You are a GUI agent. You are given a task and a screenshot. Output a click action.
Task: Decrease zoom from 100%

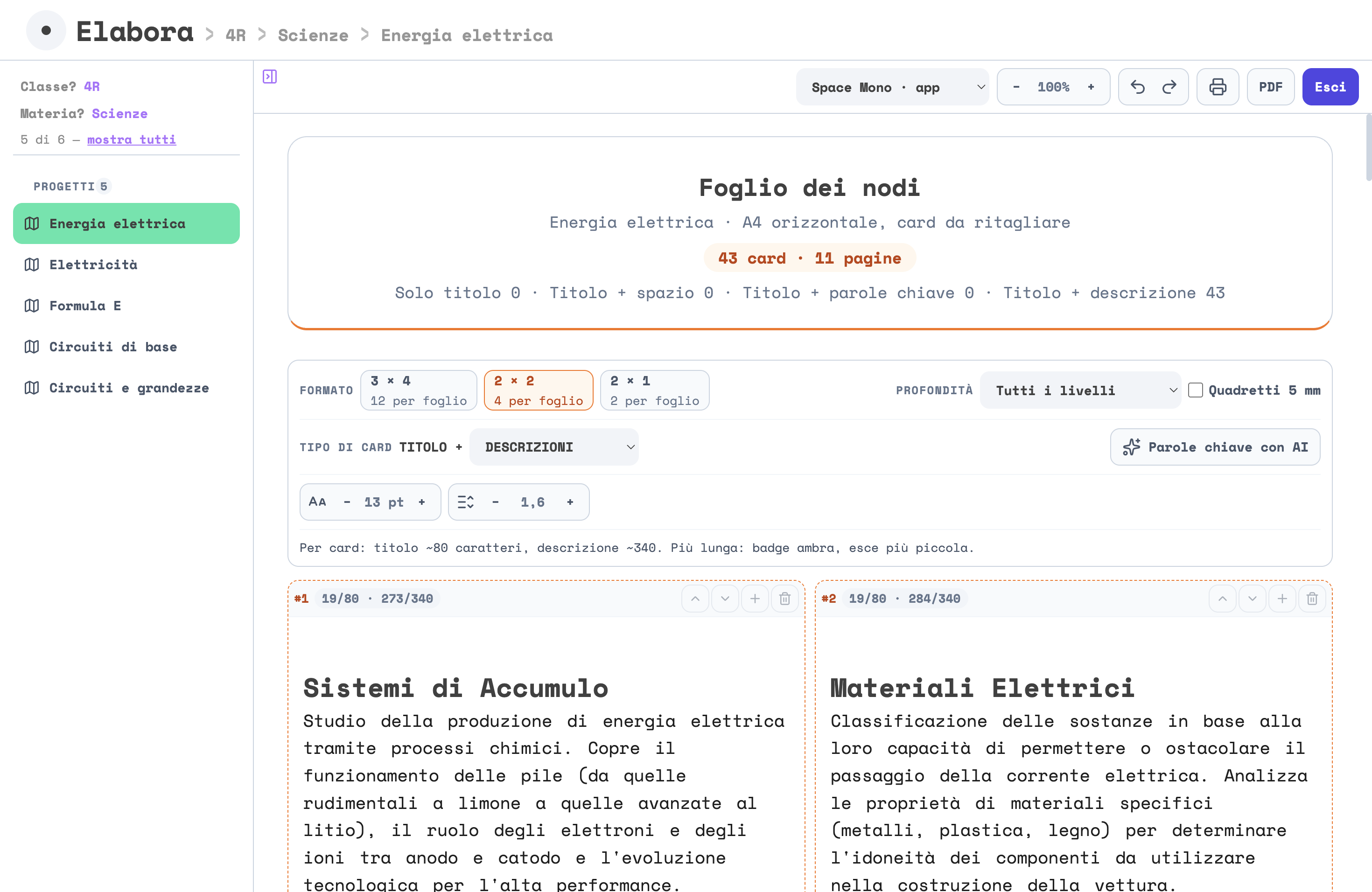[x=1016, y=87]
